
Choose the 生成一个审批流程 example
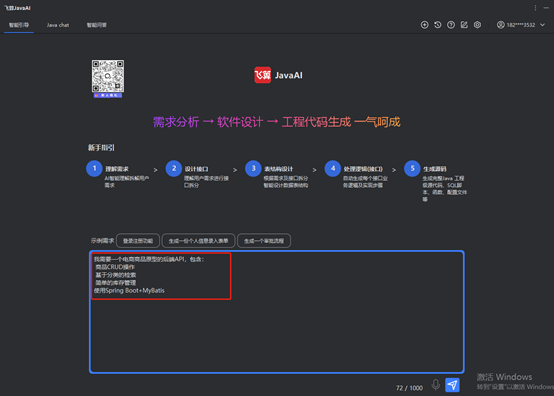264,241
